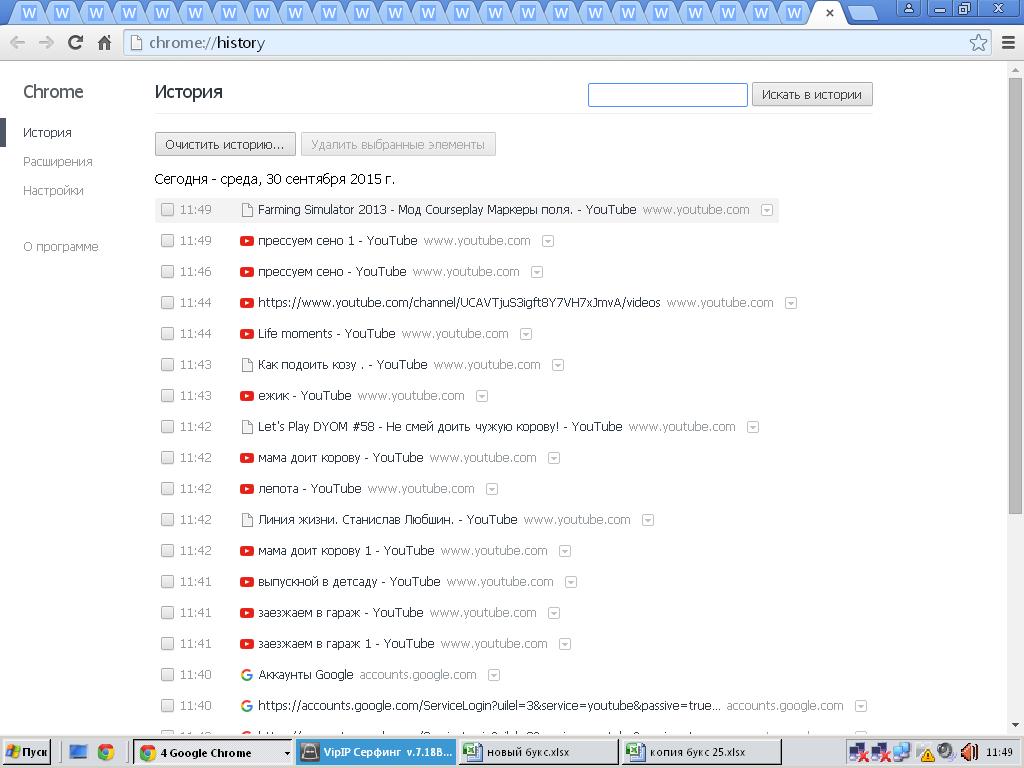Click YouTube icon beside 'выпускной в детсаду'
The height and width of the screenshot is (768, 1024).
246,582
